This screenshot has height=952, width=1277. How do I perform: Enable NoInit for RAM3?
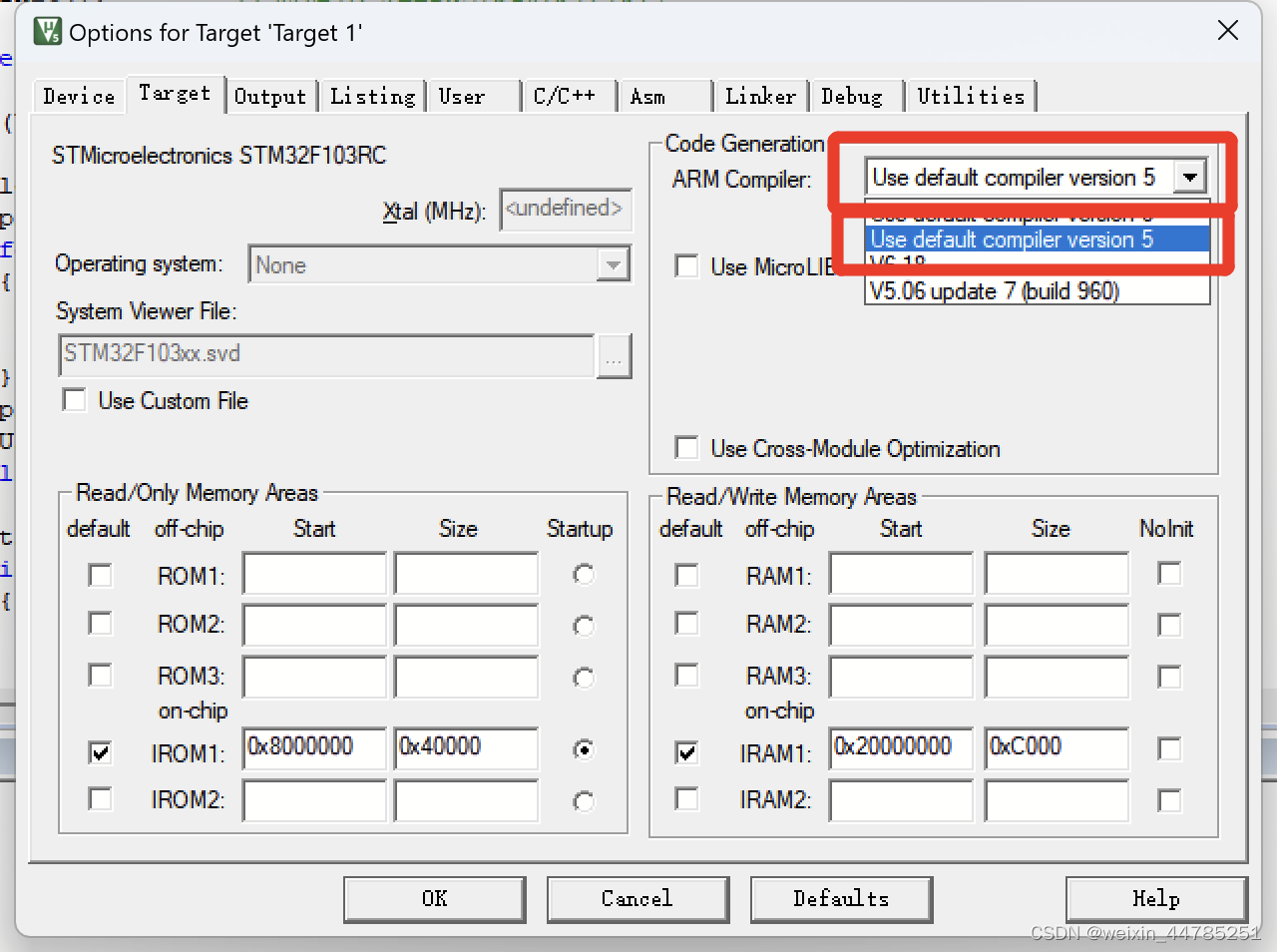pos(1169,677)
